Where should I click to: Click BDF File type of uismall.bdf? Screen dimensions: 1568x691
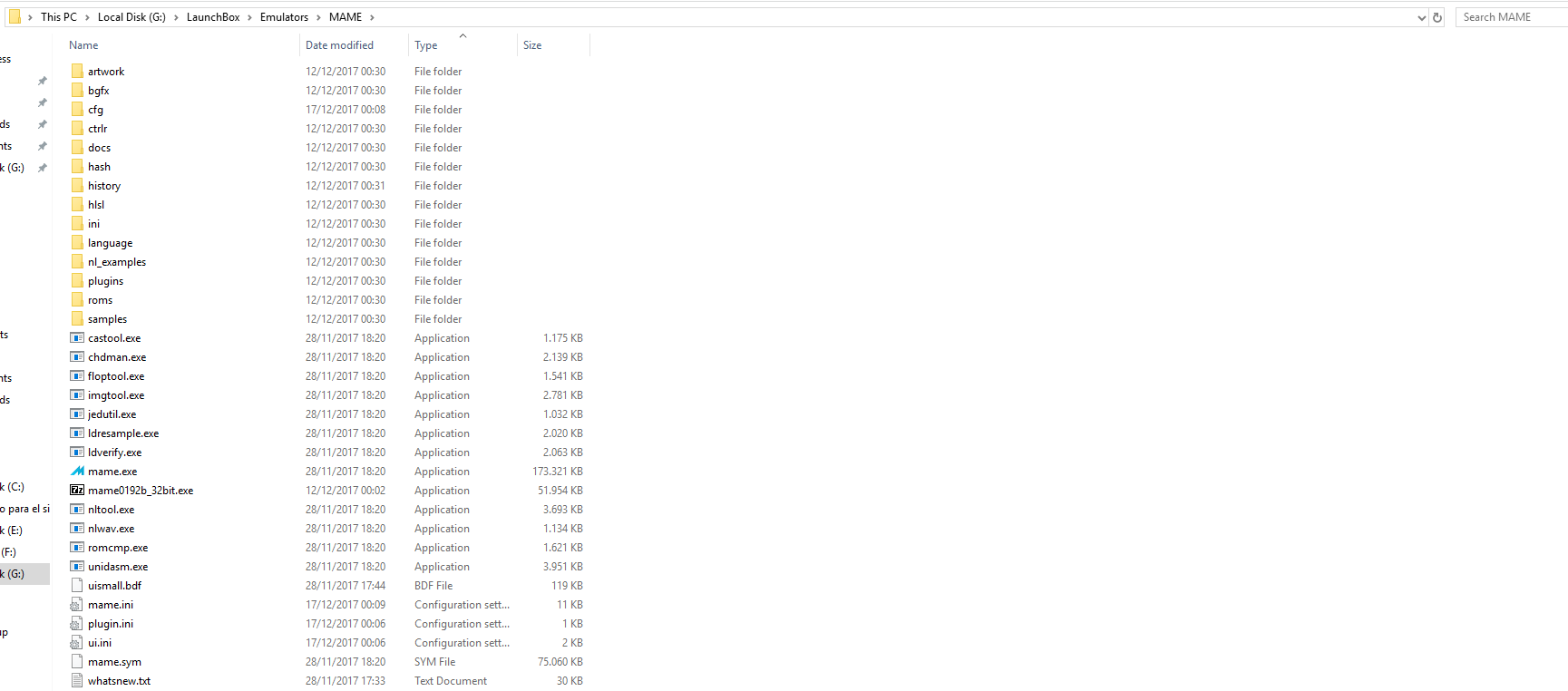click(433, 585)
